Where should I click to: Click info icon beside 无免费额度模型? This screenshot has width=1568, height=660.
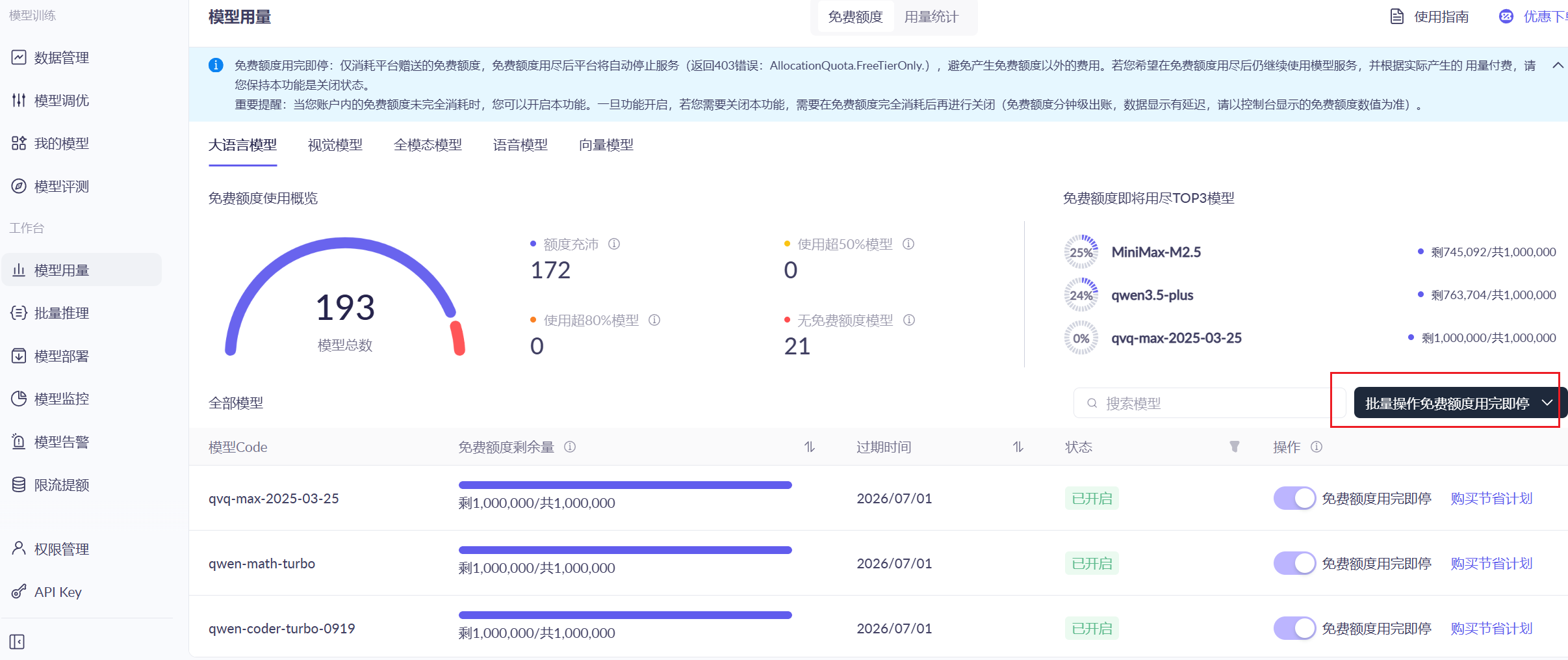click(909, 320)
